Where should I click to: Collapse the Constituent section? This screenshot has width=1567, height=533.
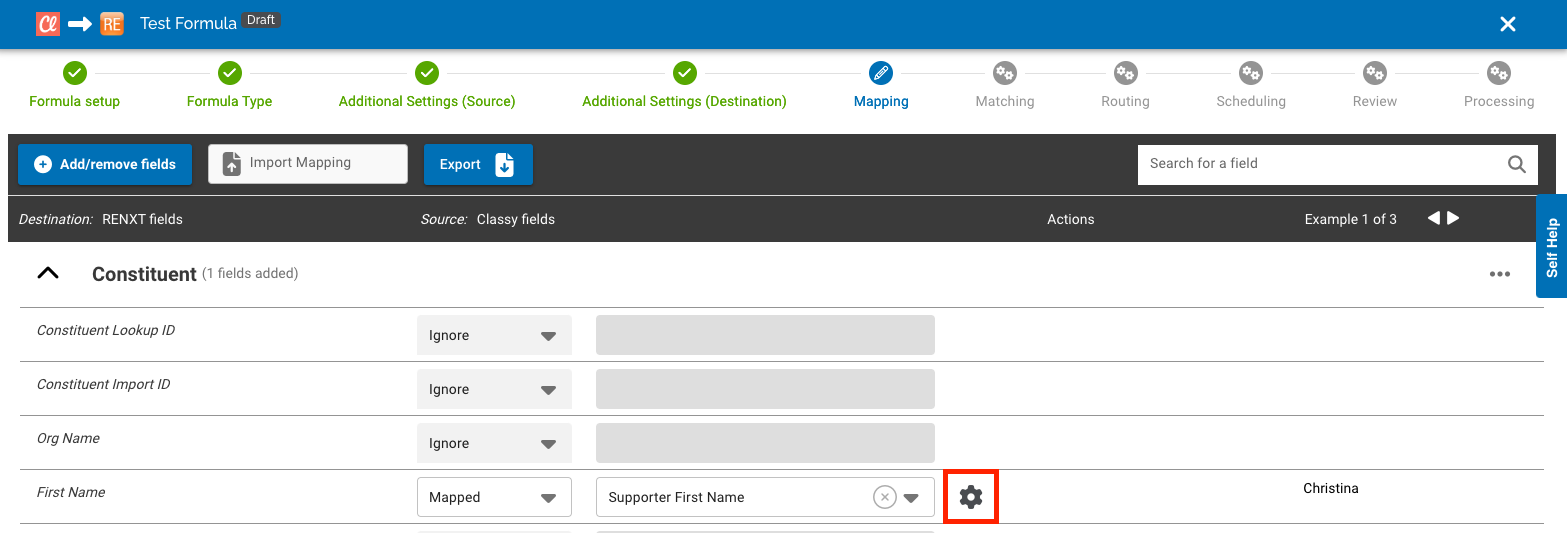click(48, 273)
